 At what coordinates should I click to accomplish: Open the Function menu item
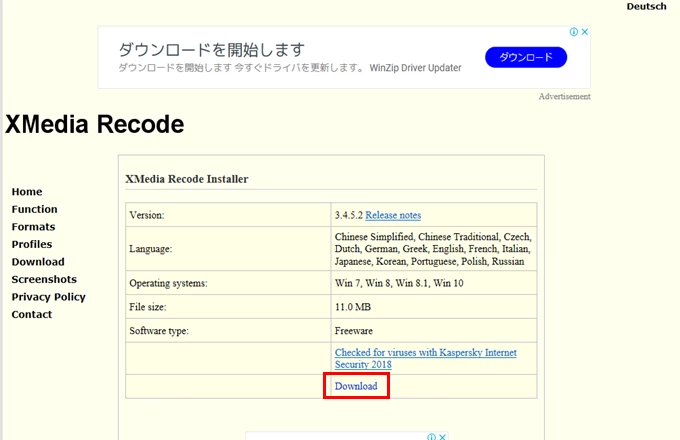tap(34, 209)
